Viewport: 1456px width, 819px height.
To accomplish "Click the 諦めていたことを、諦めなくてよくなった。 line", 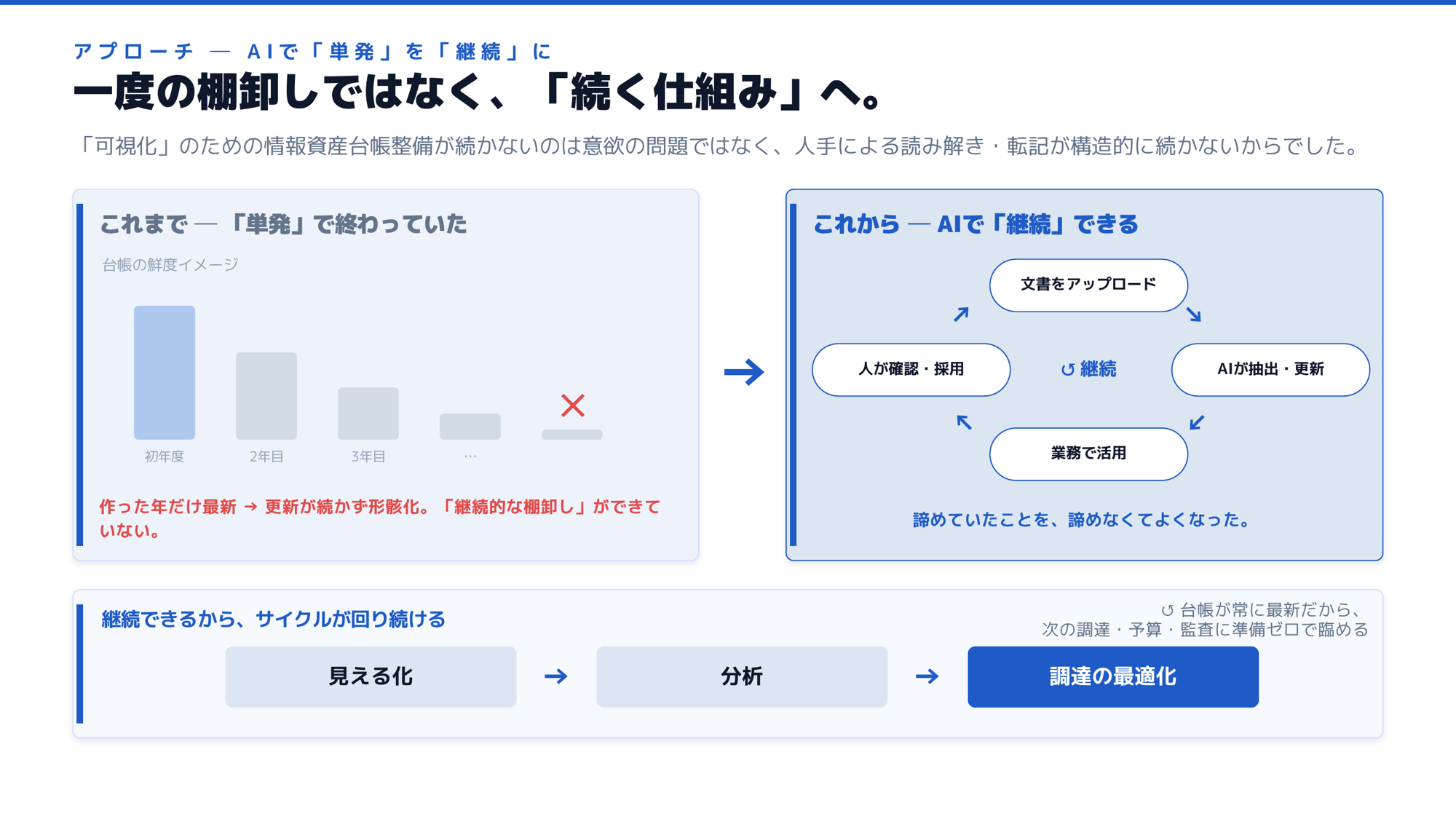I will click(x=1081, y=520).
